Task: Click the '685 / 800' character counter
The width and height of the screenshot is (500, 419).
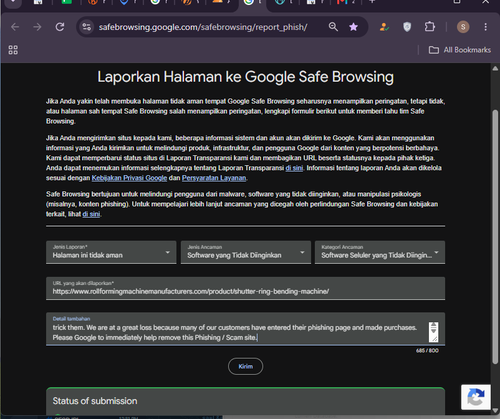Action: click(427, 351)
